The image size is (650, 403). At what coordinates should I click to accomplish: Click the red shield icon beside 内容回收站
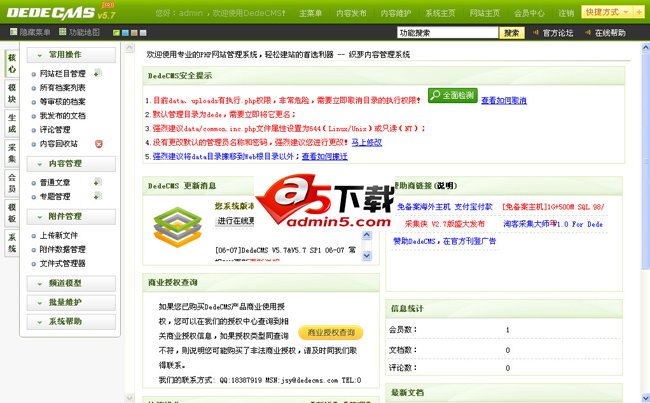pos(99,144)
